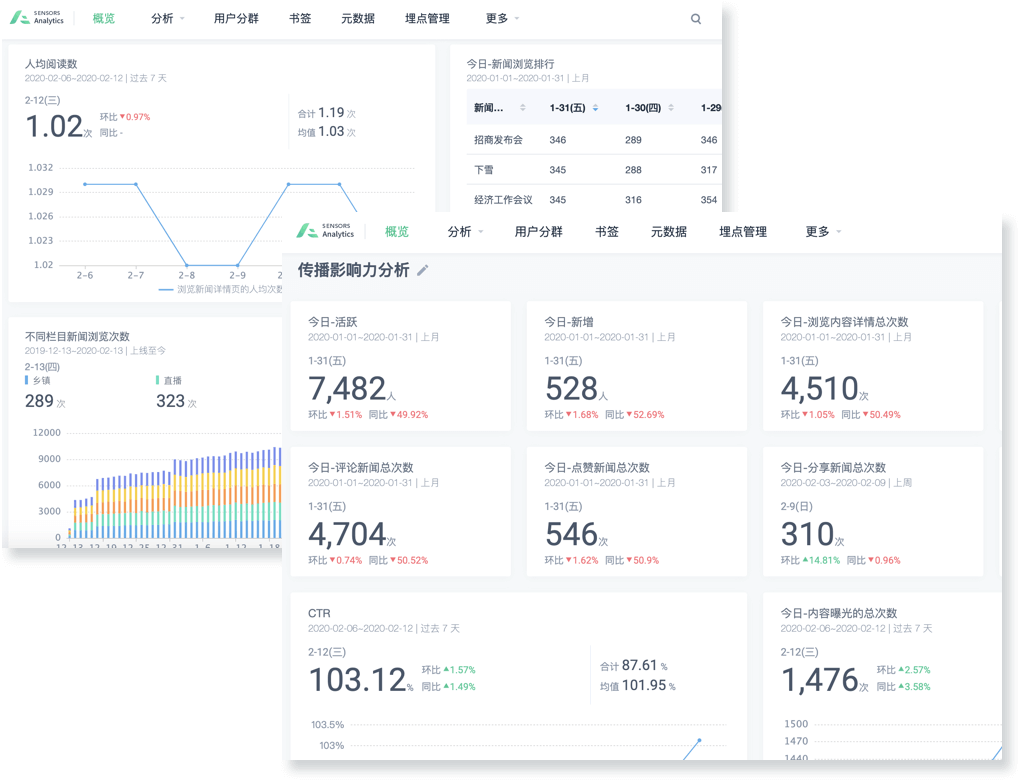The height and width of the screenshot is (780, 1020).
Task: Click the search icon in the back window
Action: [696, 19]
